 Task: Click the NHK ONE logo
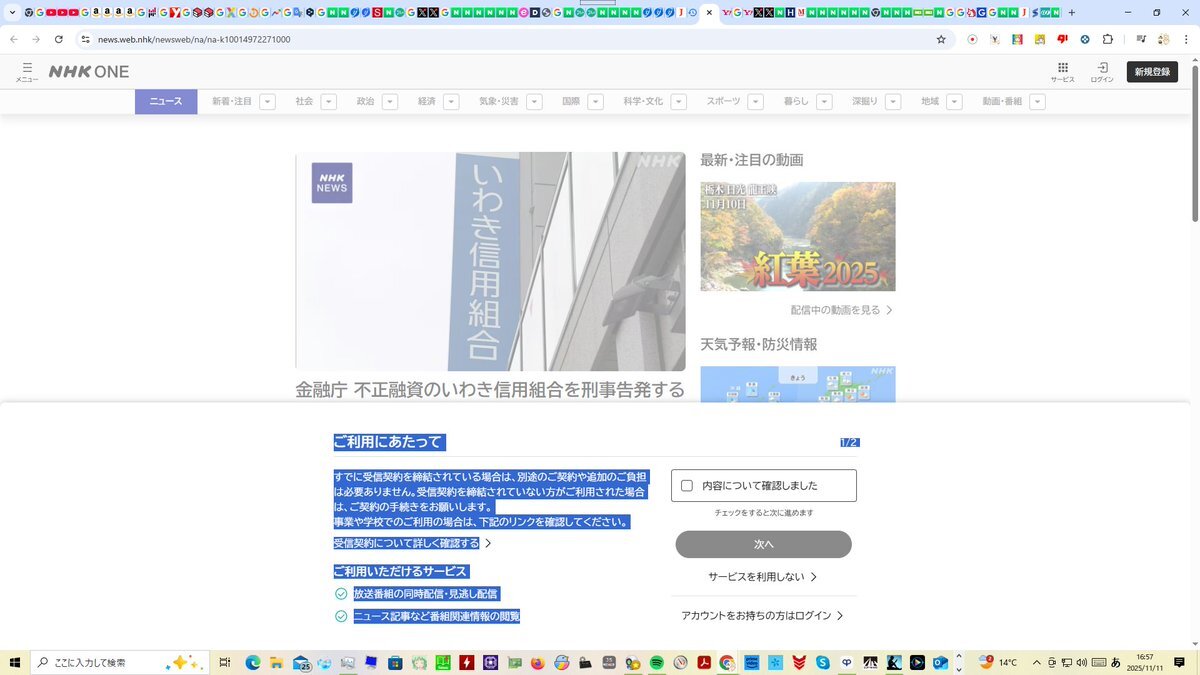(x=89, y=72)
